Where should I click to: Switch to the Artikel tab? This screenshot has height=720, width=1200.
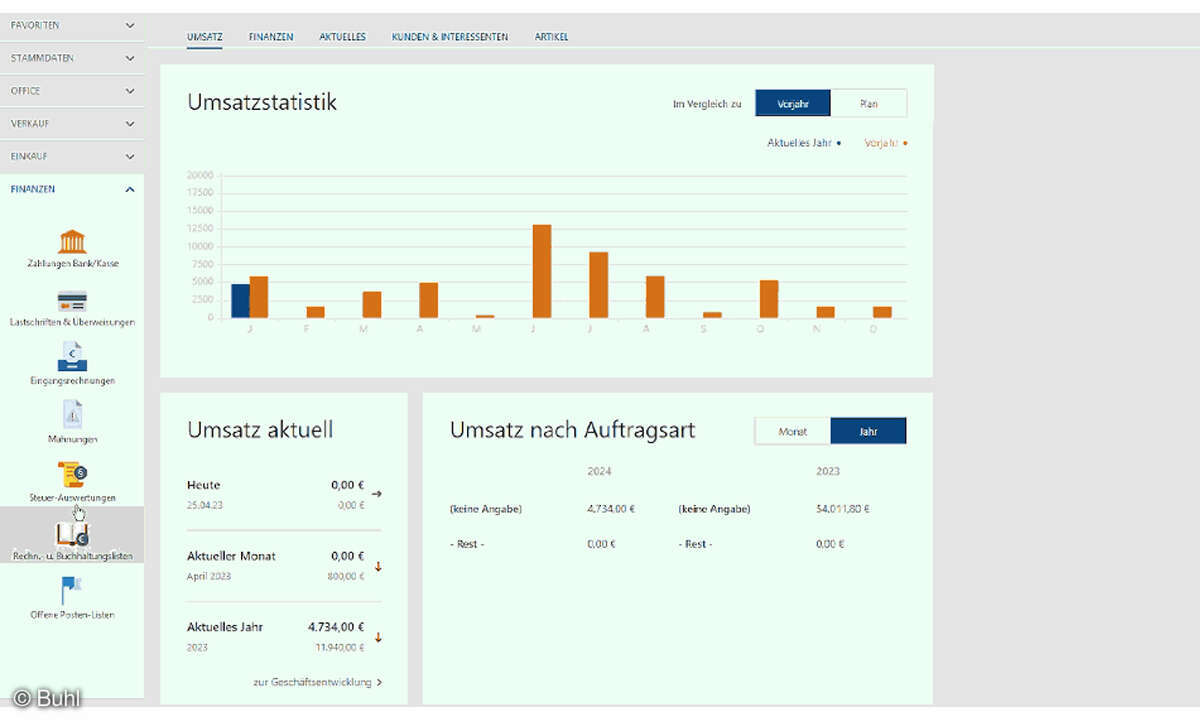[551, 37]
